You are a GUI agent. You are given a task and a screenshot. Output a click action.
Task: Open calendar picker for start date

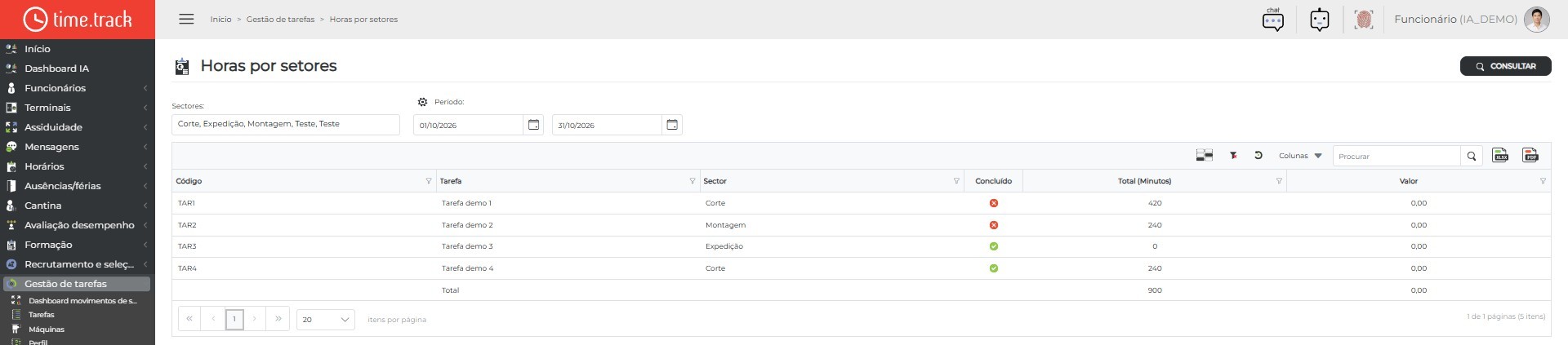pos(533,125)
